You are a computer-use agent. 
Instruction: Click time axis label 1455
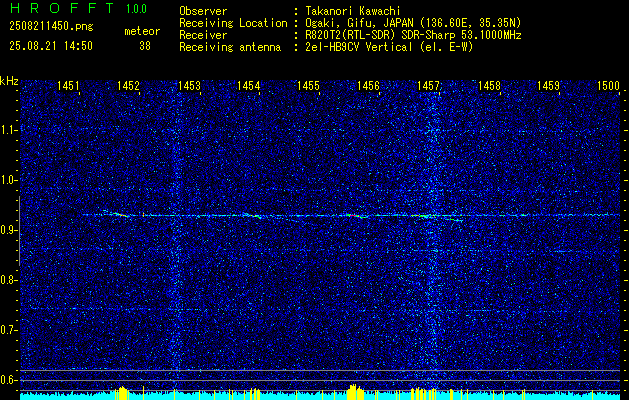point(308,85)
